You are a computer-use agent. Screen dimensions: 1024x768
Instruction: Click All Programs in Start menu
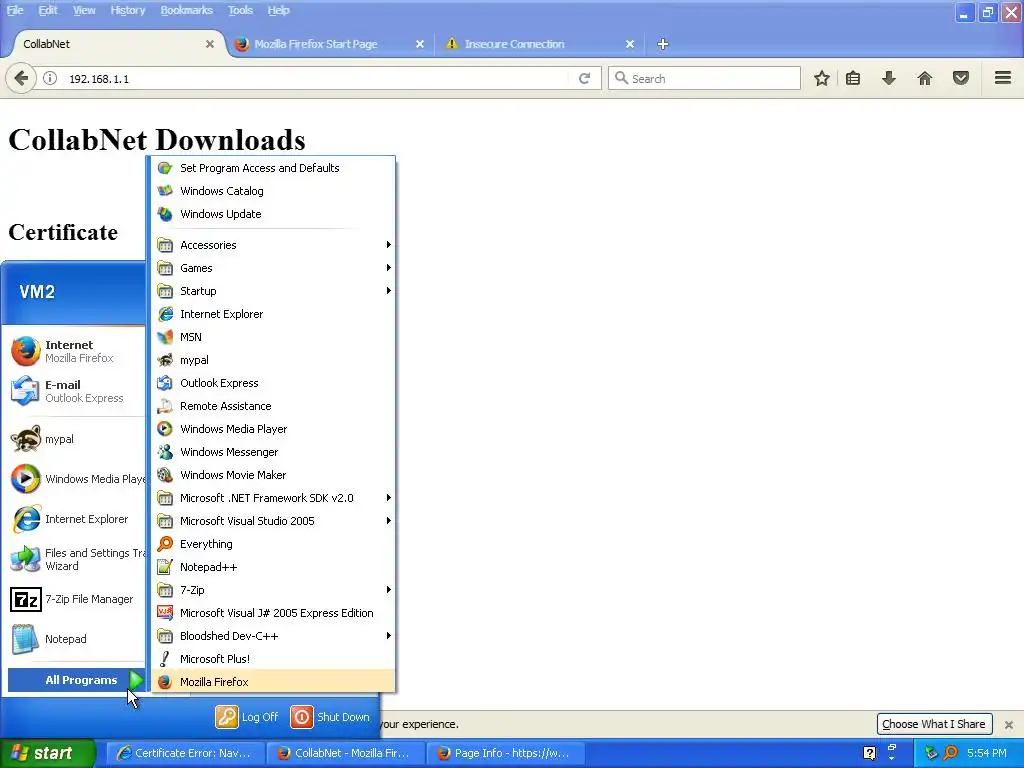tap(76, 680)
